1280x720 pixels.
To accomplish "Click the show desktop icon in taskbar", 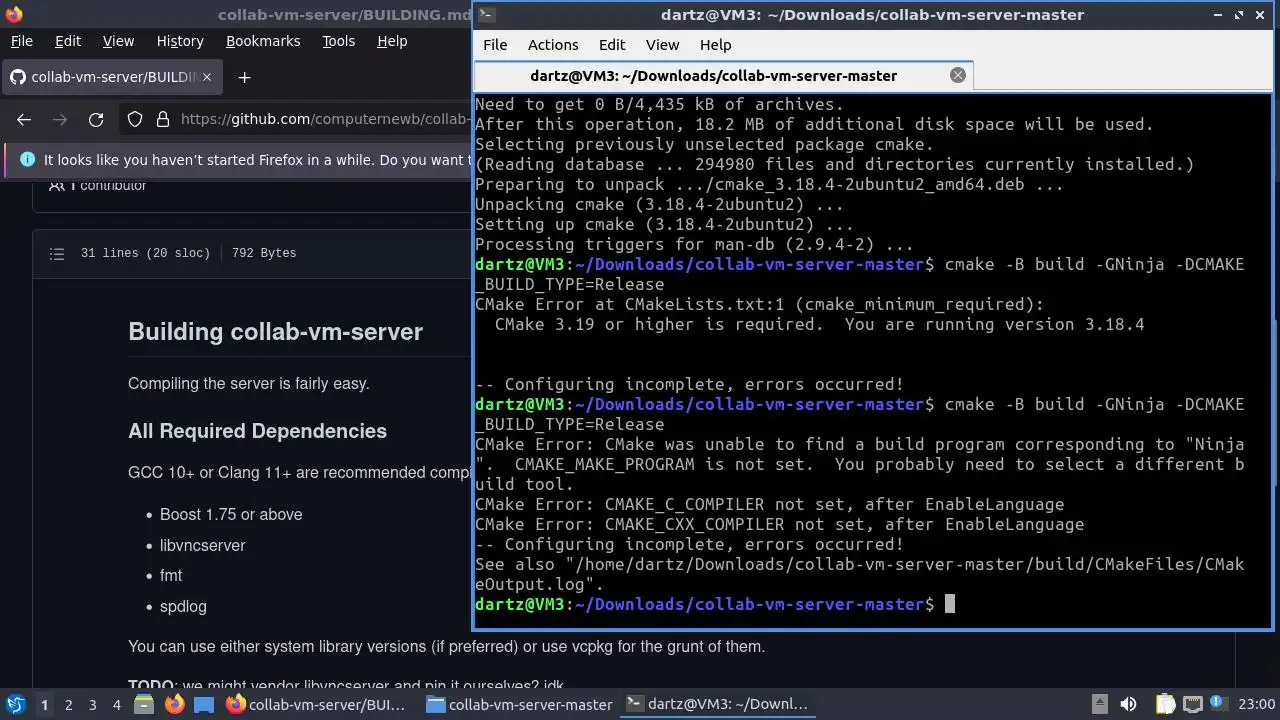I will click(204, 704).
